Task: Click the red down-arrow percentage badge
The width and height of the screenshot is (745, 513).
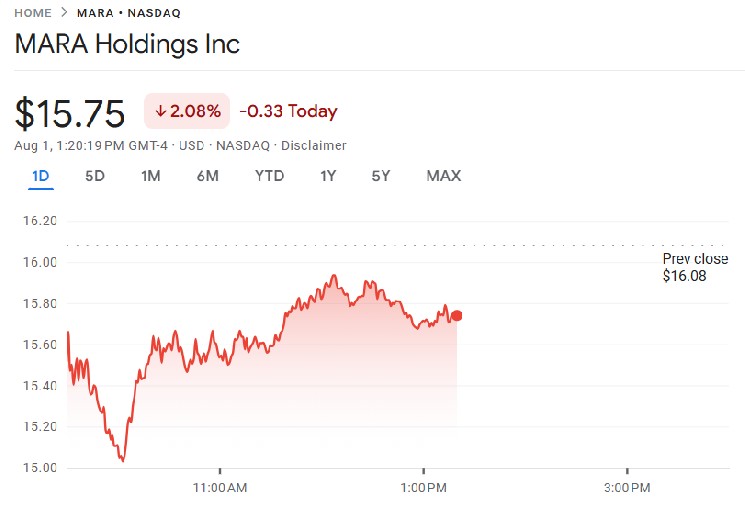Action: coord(187,111)
